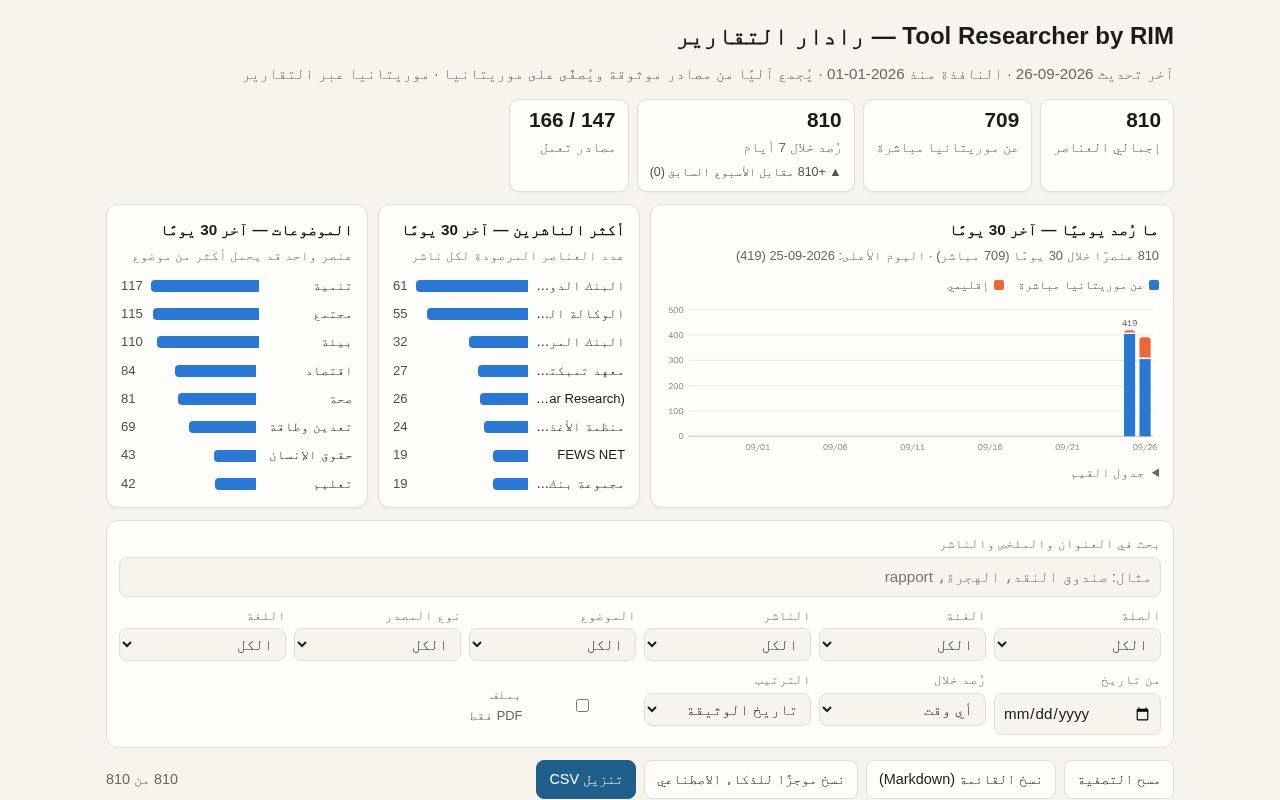The height and width of the screenshot is (800, 1280).
Task: Click the orange segment of the last chart bar
Action: (1145, 348)
